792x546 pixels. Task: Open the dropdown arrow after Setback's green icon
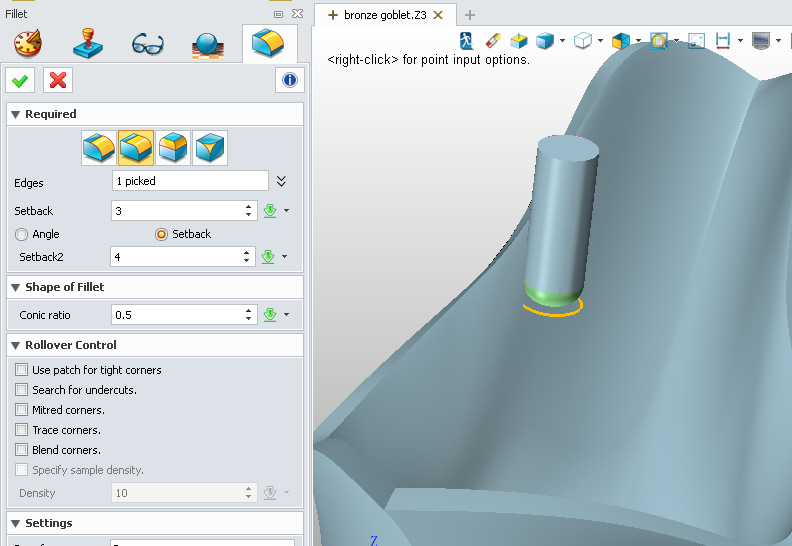pos(286,211)
